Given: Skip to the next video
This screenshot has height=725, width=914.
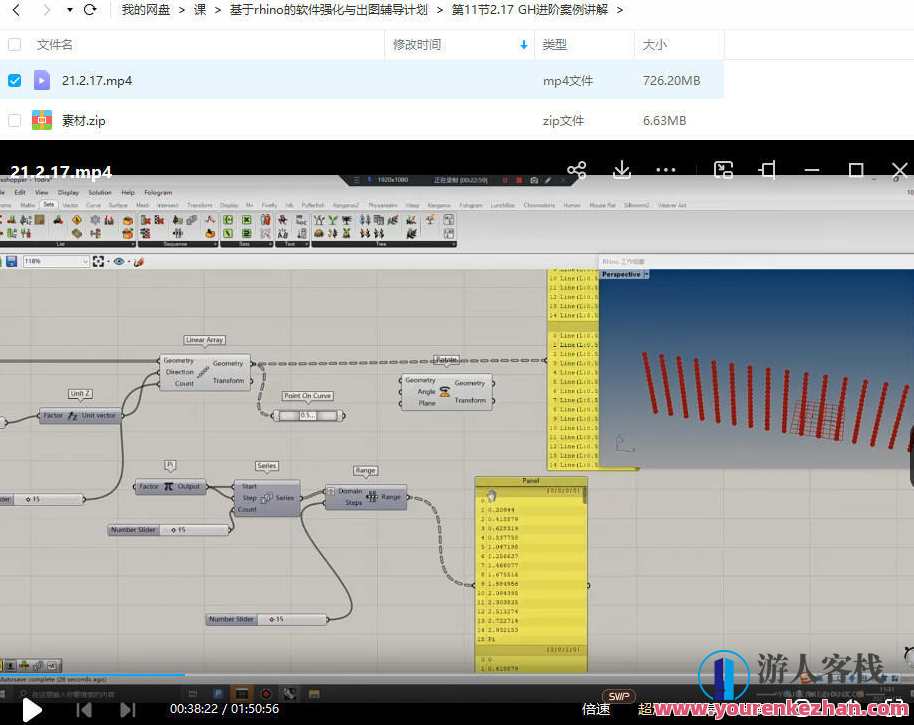Looking at the screenshot, I should (128, 709).
